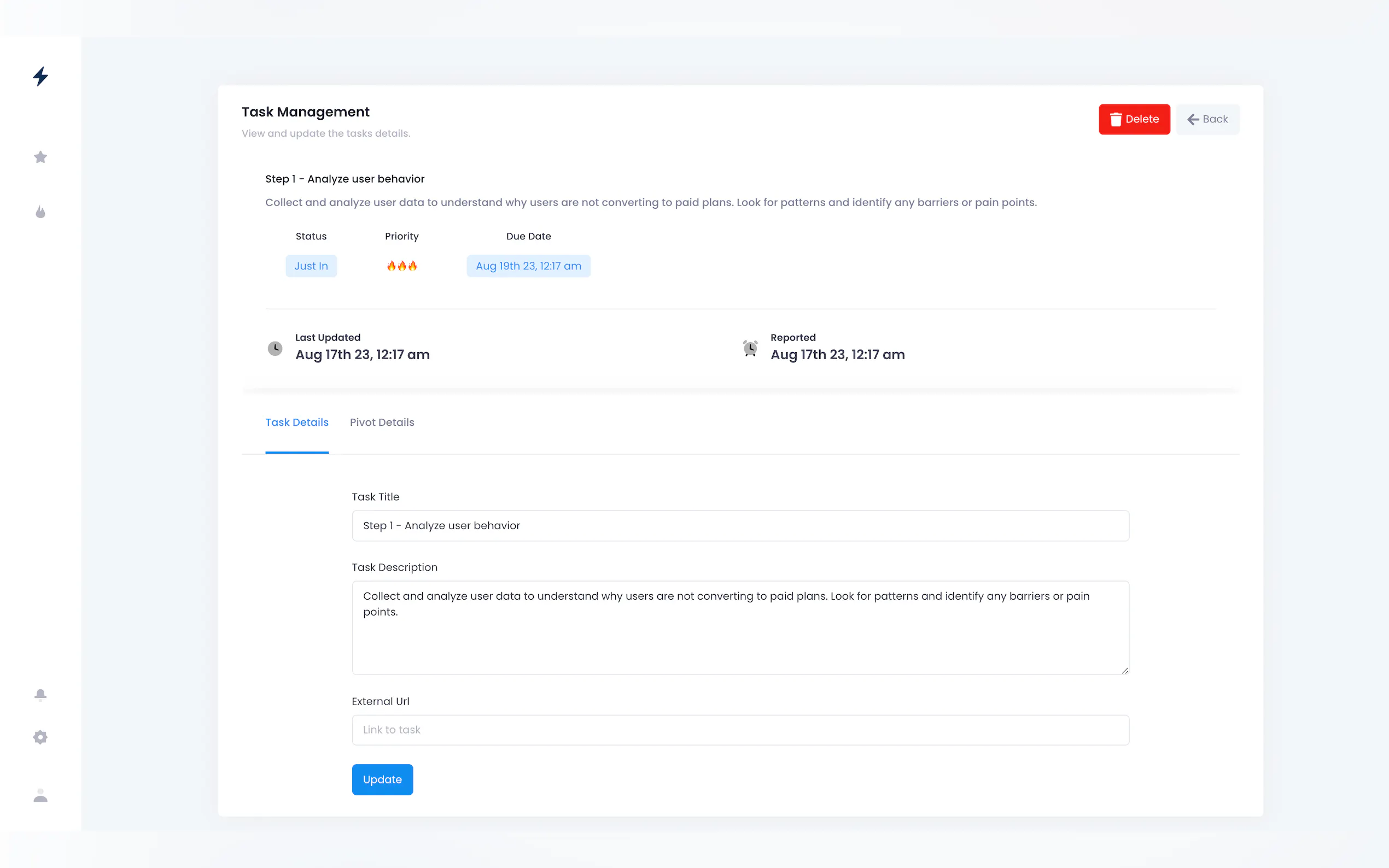The image size is (1389, 868).
Task: Click the clock icon beside Last Updated
Action: (x=275, y=349)
